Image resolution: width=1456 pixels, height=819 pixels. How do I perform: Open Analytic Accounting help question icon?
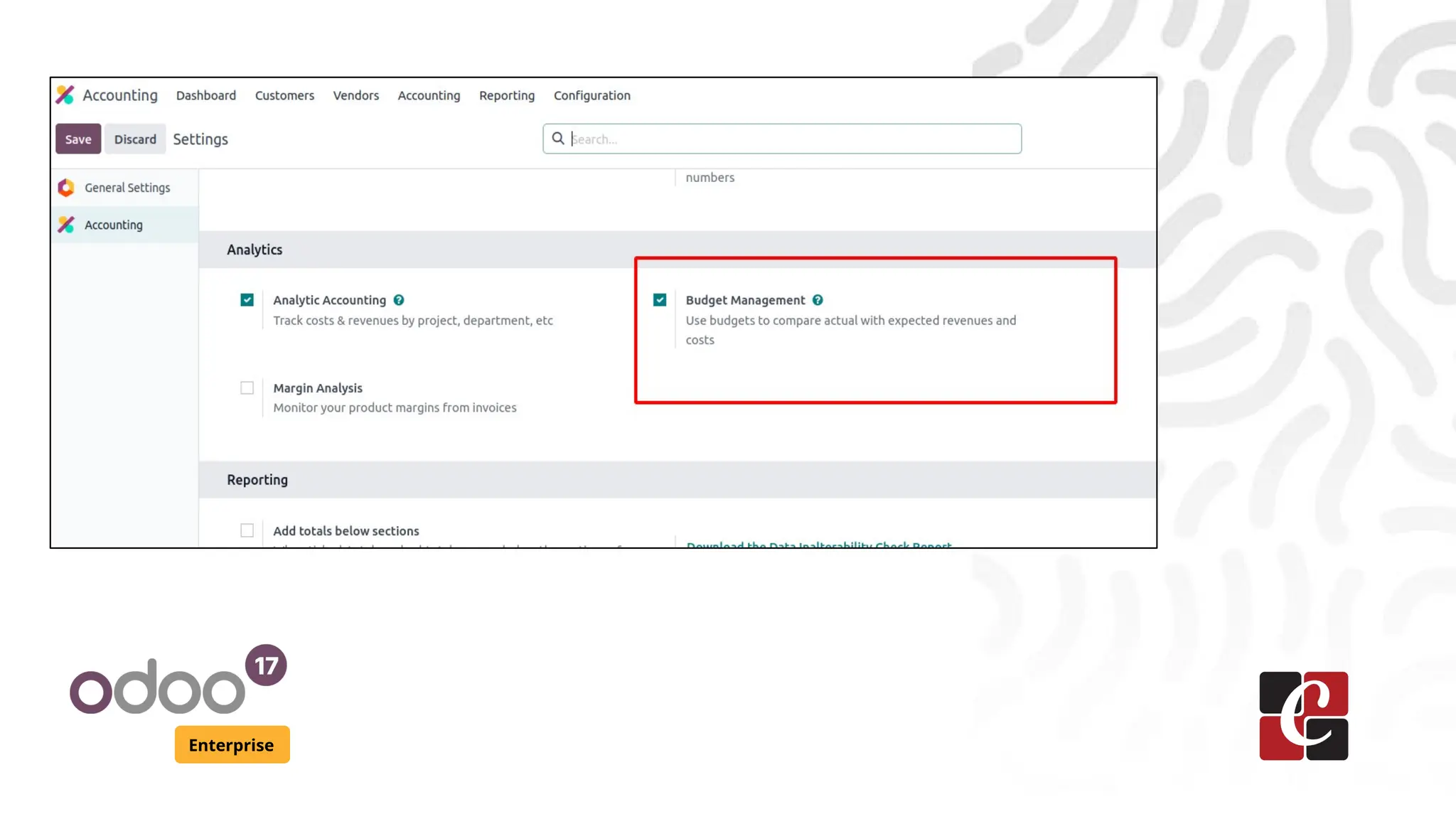(399, 300)
